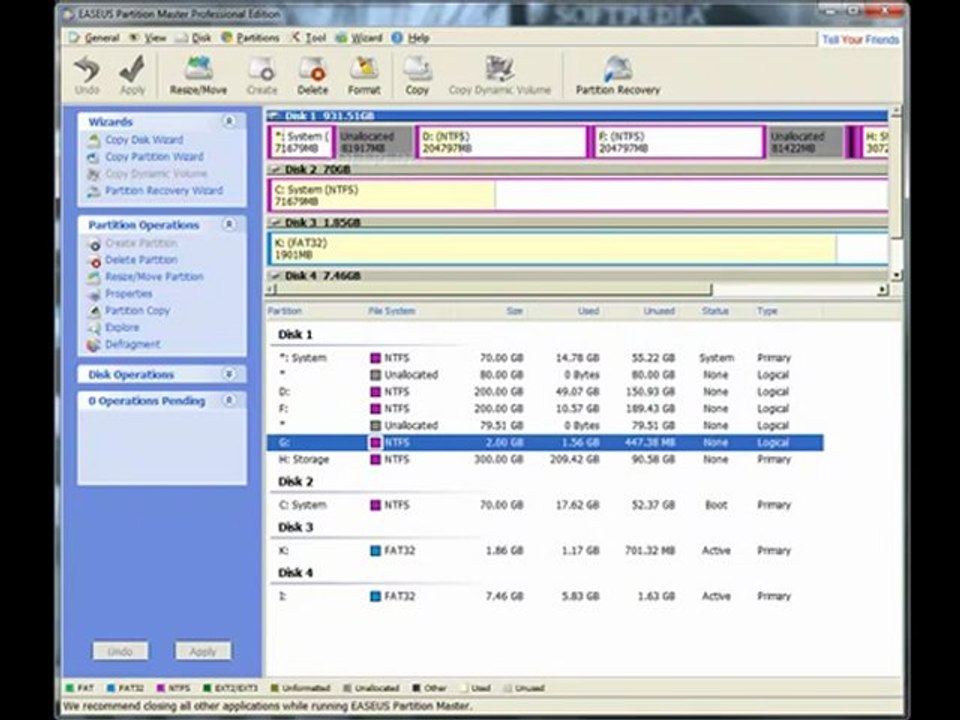Image resolution: width=960 pixels, height=720 pixels.
Task: Click the Delete partition toolbar icon
Action: click(x=312, y=75)
